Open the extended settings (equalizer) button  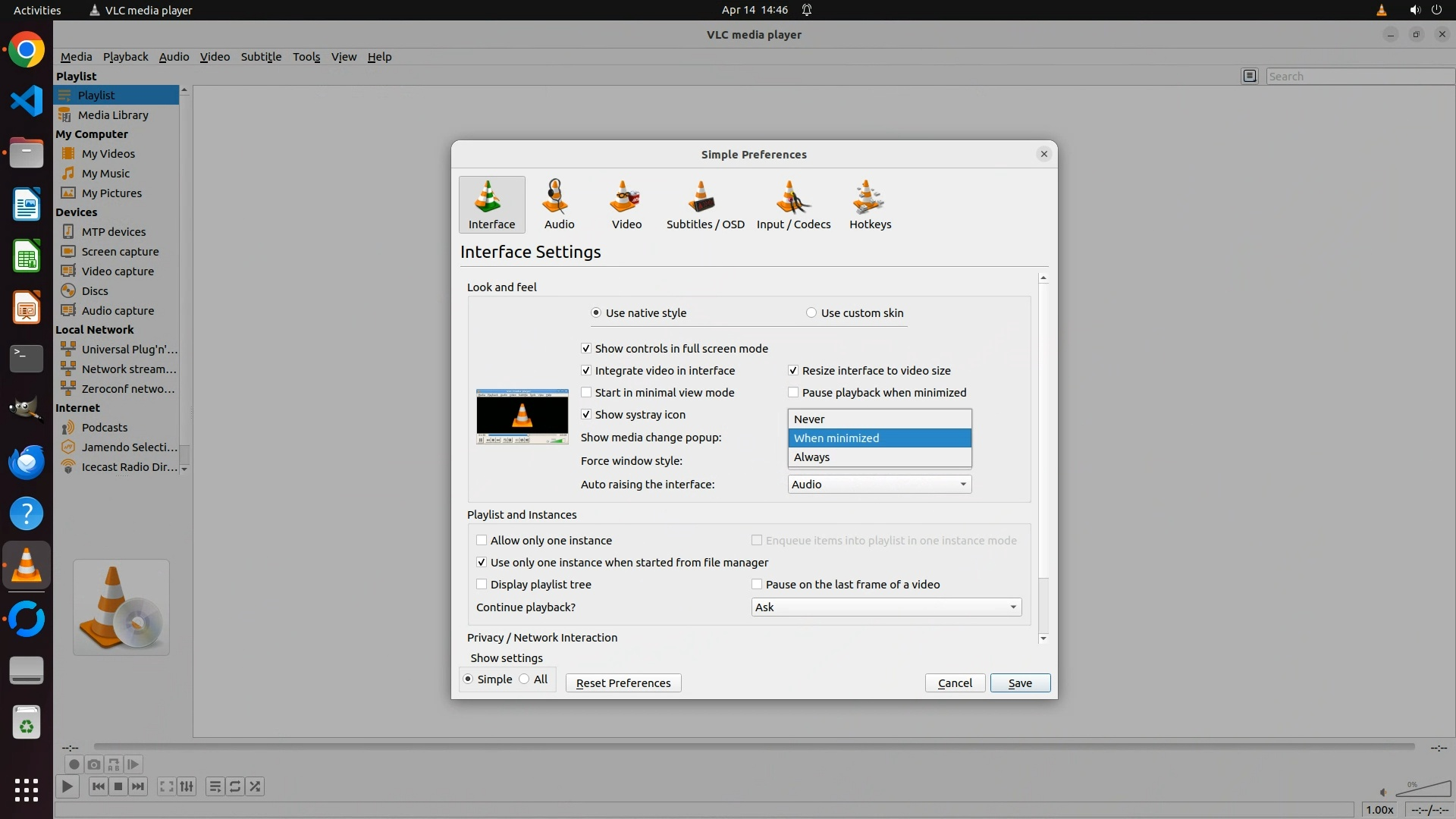pyautogui.click(x=187, y=786)
